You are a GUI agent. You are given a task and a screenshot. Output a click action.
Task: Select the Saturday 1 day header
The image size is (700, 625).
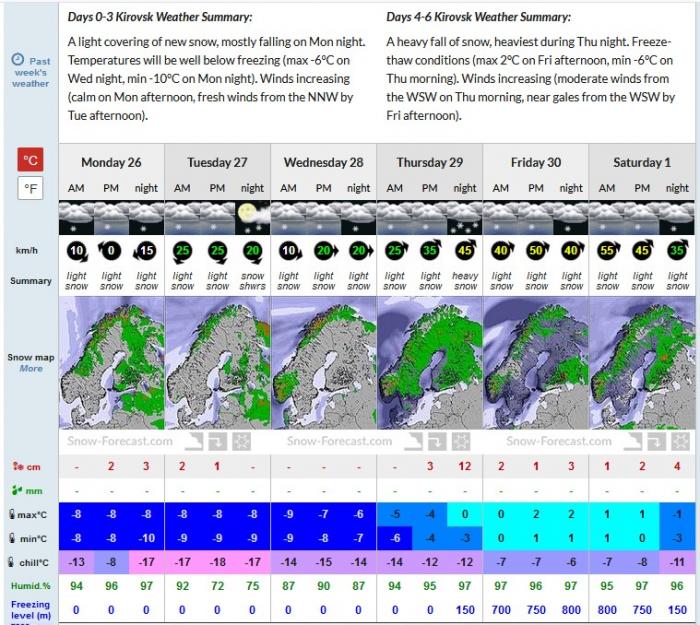coord(642,162)
